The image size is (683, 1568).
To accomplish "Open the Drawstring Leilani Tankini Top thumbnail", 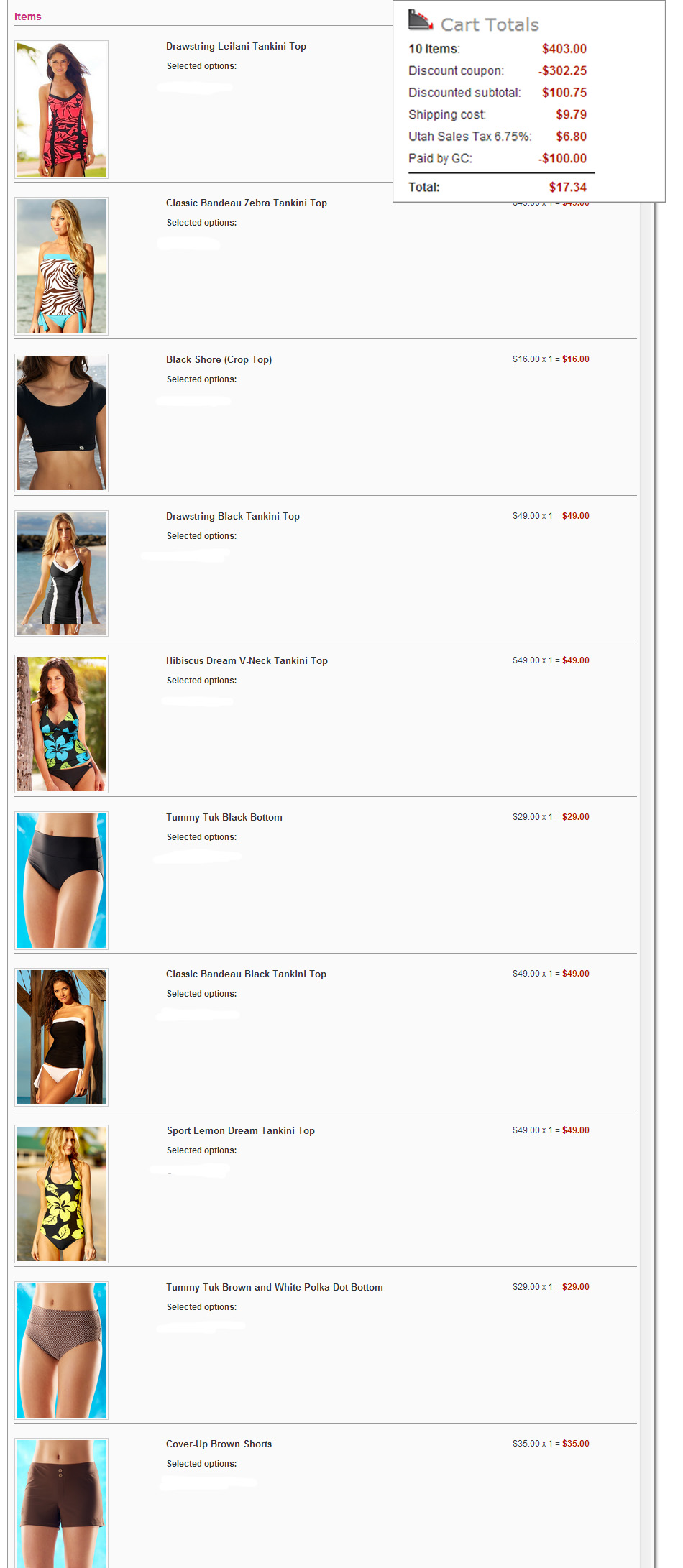I will pyautogui.click(x=61, y=109).
